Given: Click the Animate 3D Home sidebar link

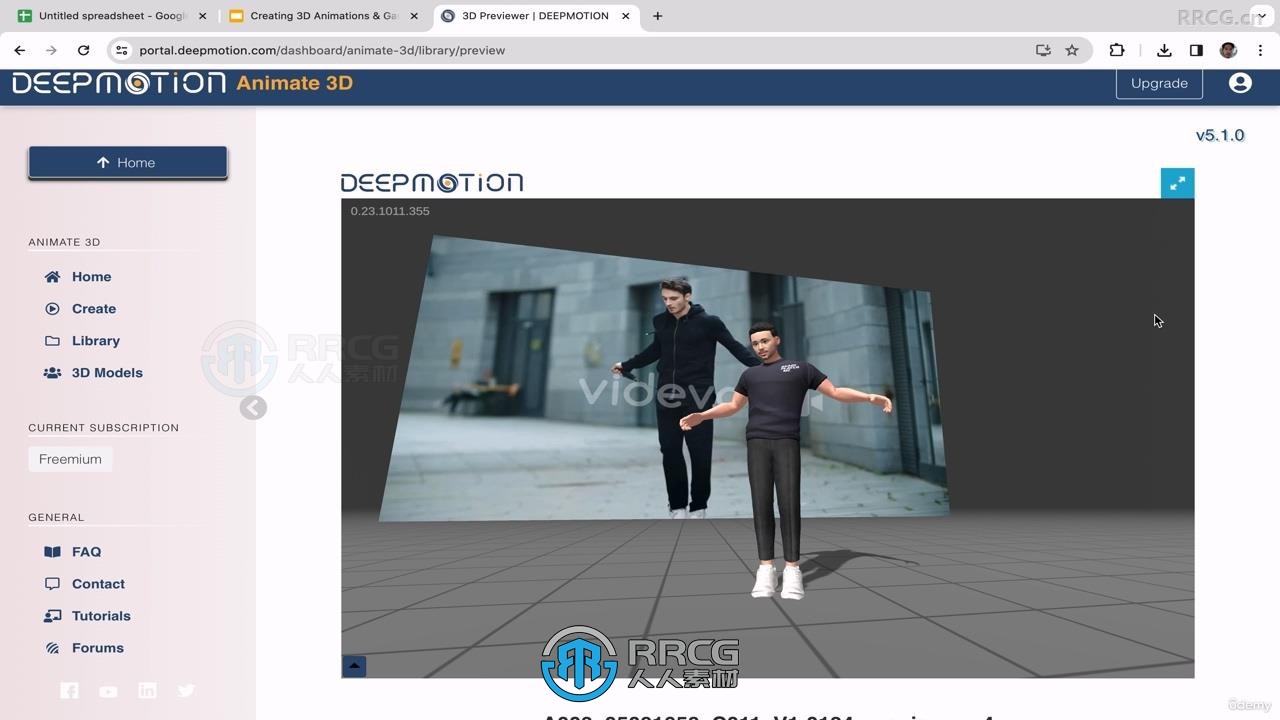Looking at the screenshot, I should pos(78,277).
